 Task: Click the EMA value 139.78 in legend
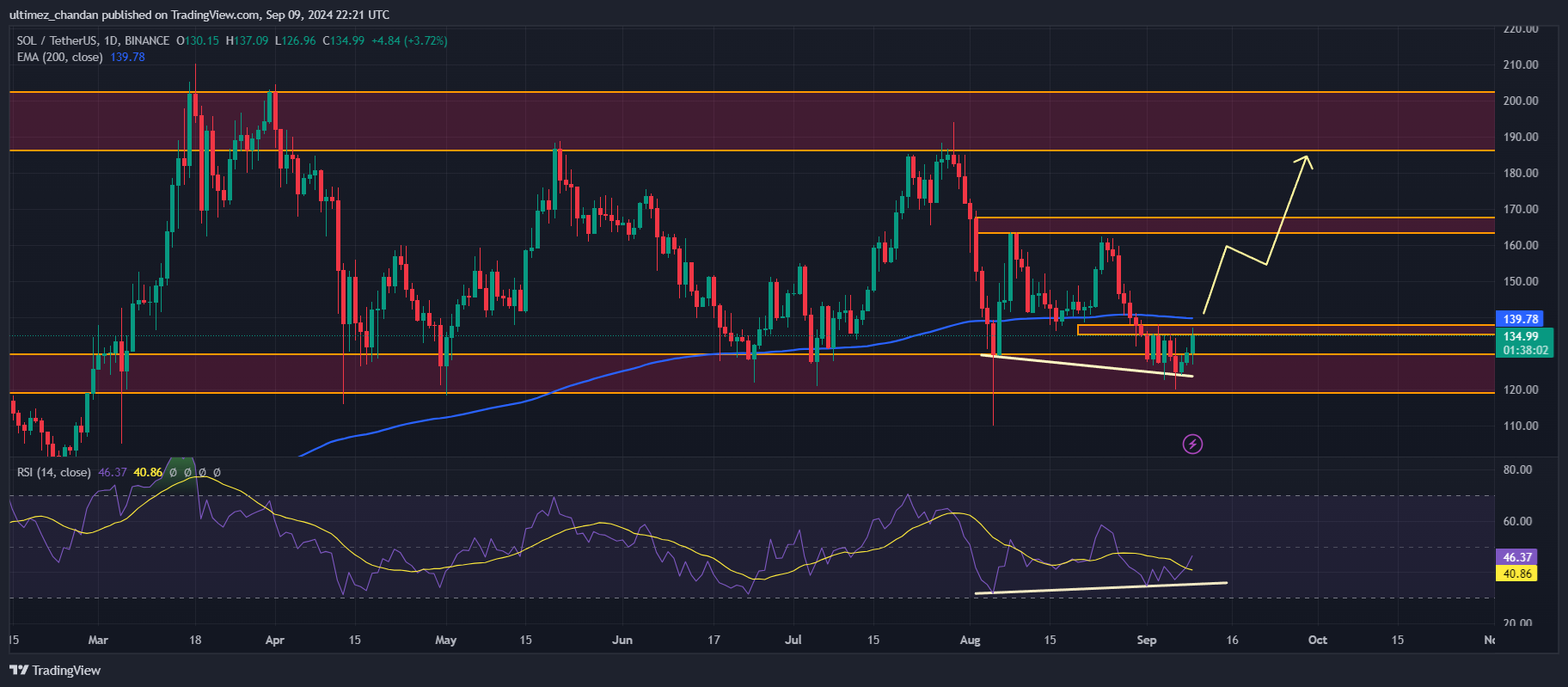127,57
